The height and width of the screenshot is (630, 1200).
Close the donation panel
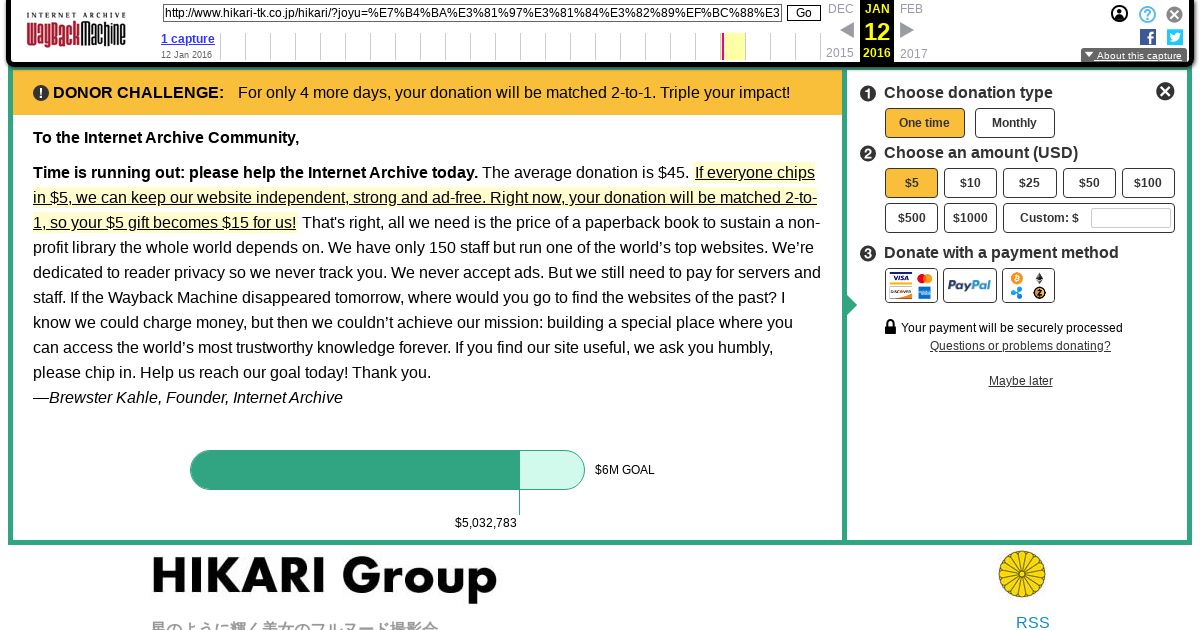click(x=1165, y=91)
